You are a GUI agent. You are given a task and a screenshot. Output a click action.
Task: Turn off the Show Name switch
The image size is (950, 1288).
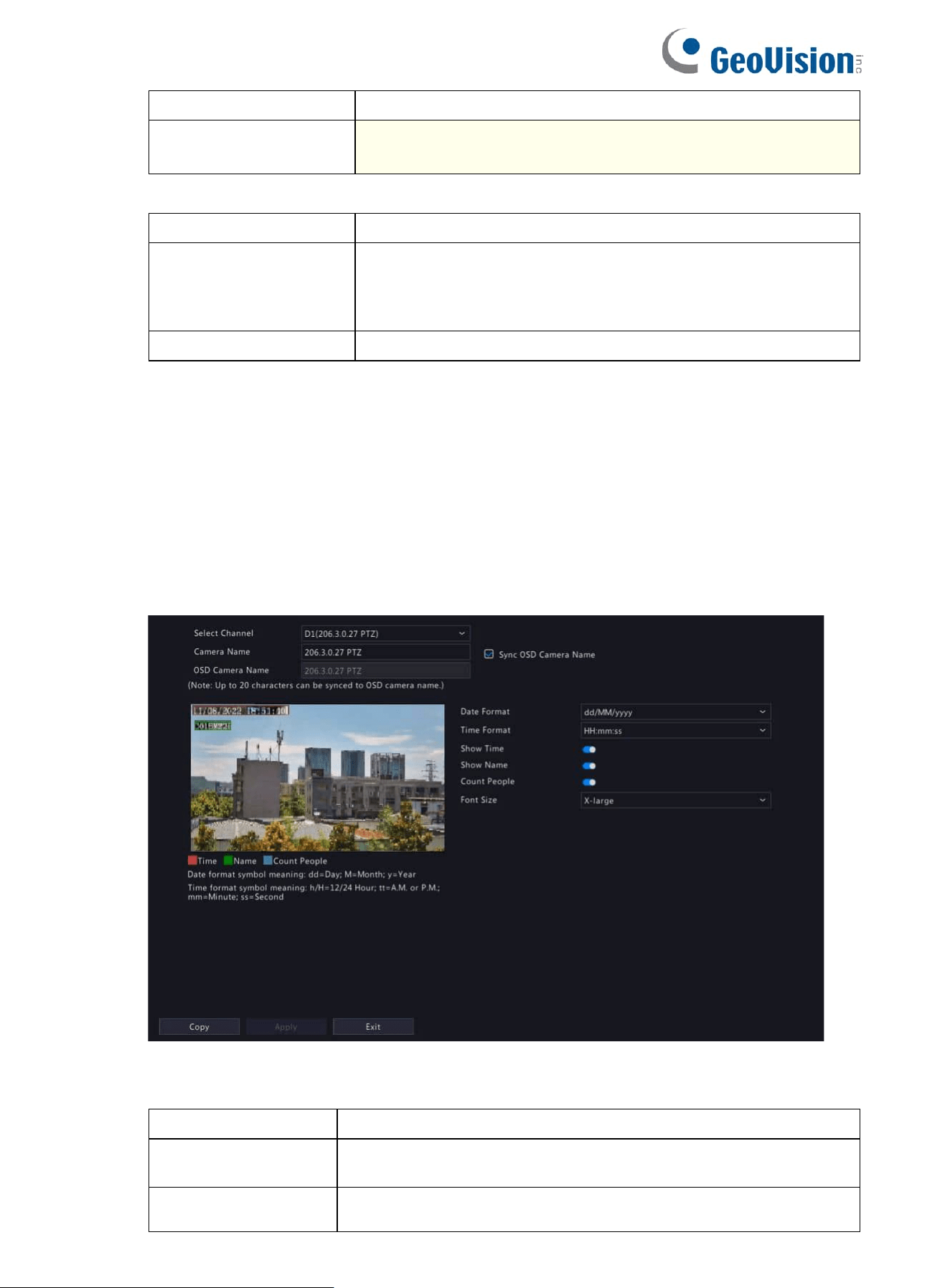coord(589,766)
